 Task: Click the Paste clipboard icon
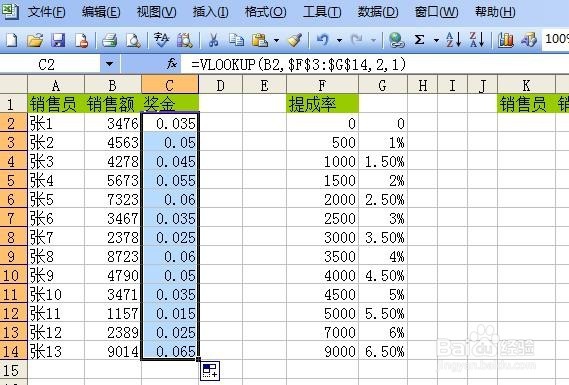click(x=260, y=40)
